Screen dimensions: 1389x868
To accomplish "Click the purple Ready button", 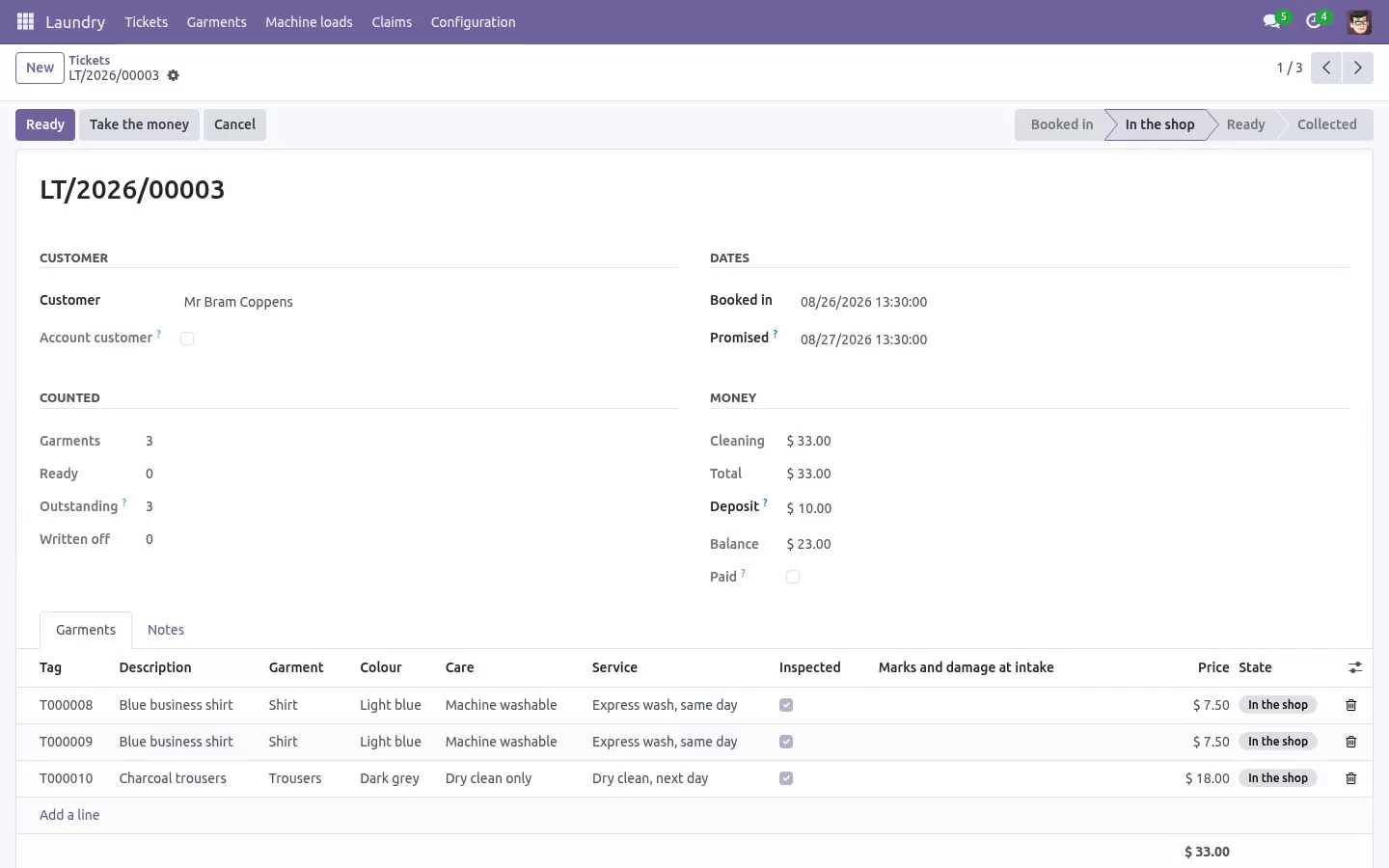I will tap(45, 124).
